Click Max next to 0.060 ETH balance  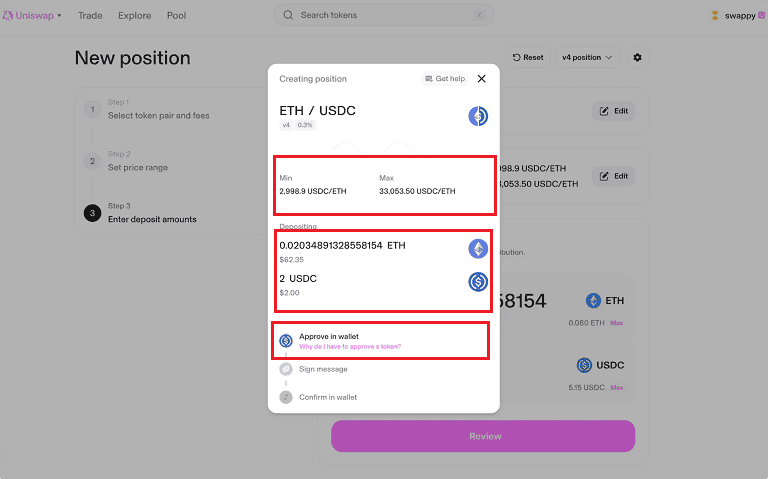617,323
